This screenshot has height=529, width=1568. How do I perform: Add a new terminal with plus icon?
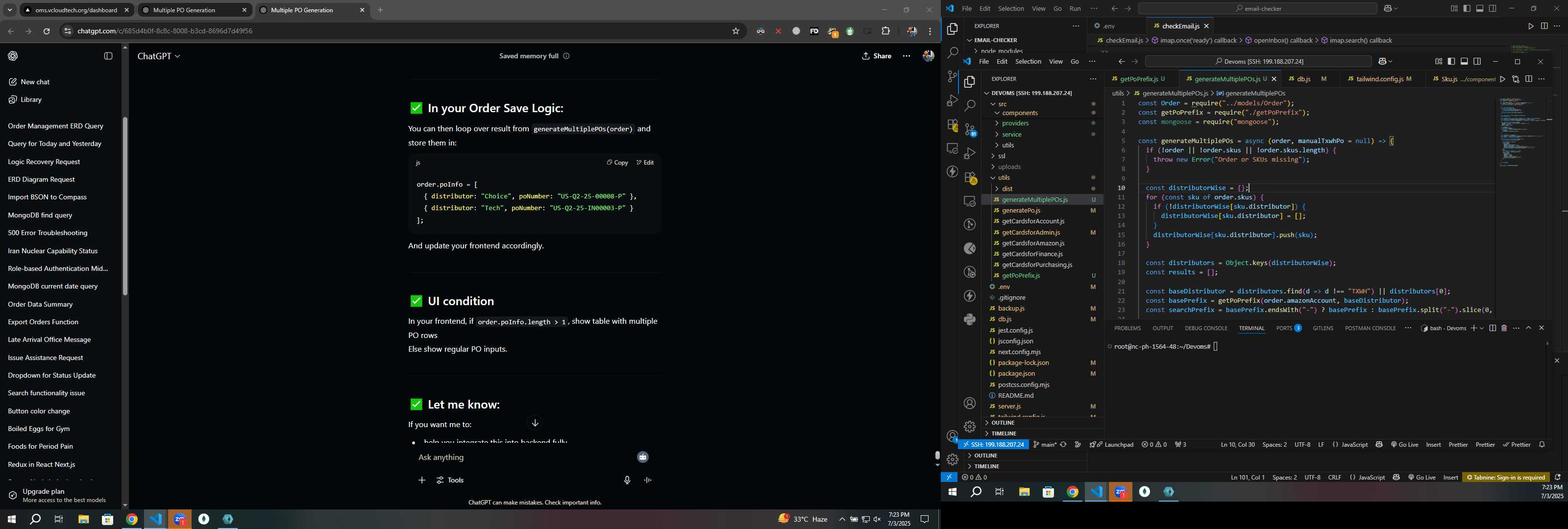1473,328
